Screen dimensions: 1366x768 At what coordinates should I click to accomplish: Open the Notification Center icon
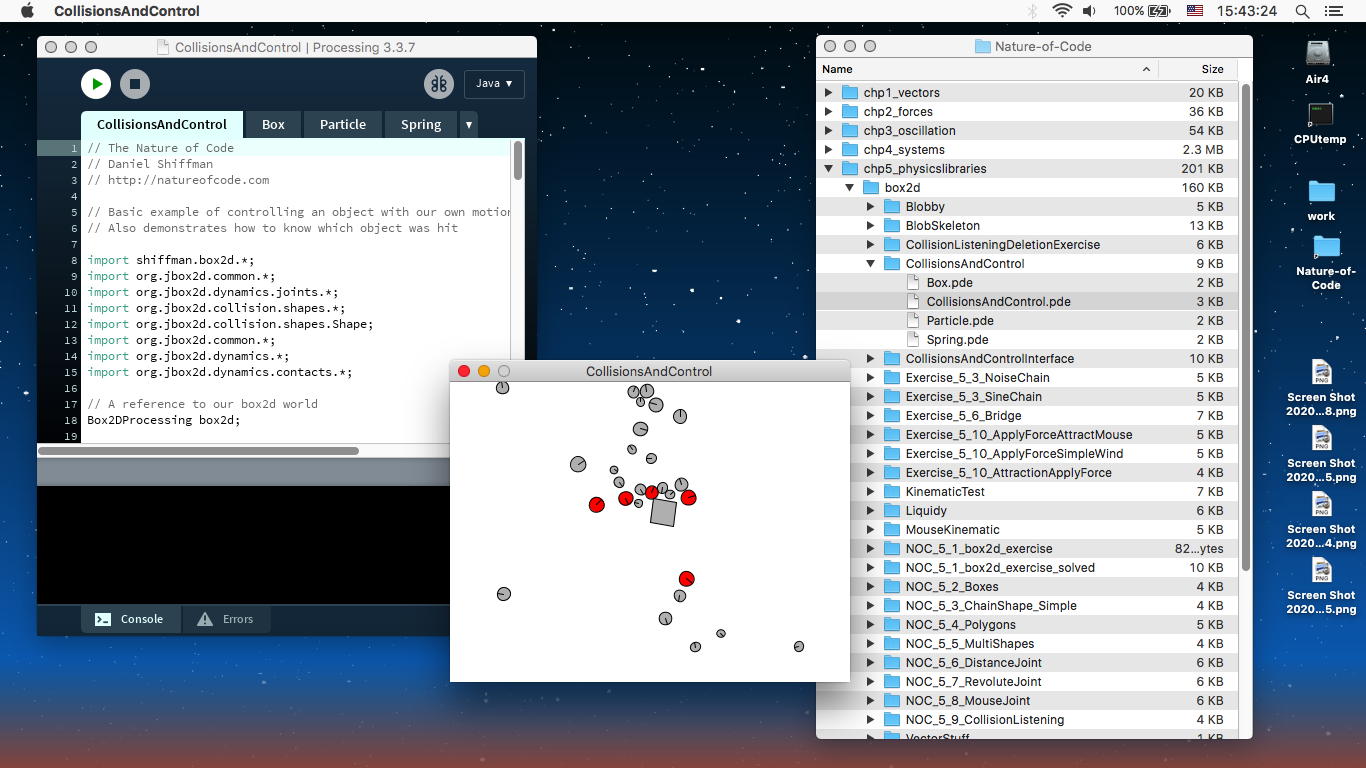1333,11
